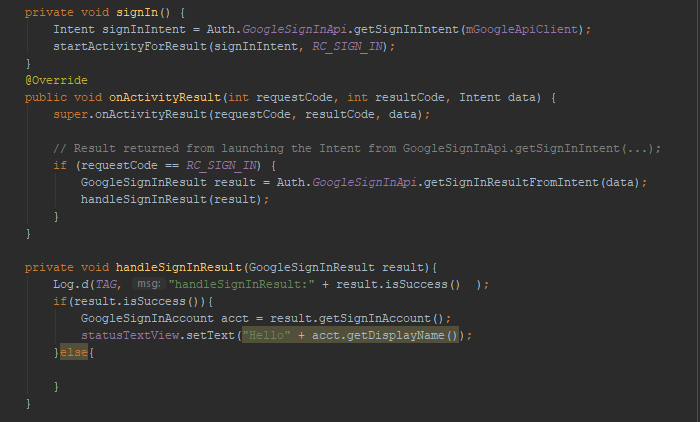Click the statusTextView field
This screenshot has width=700, height=422.
130,335
